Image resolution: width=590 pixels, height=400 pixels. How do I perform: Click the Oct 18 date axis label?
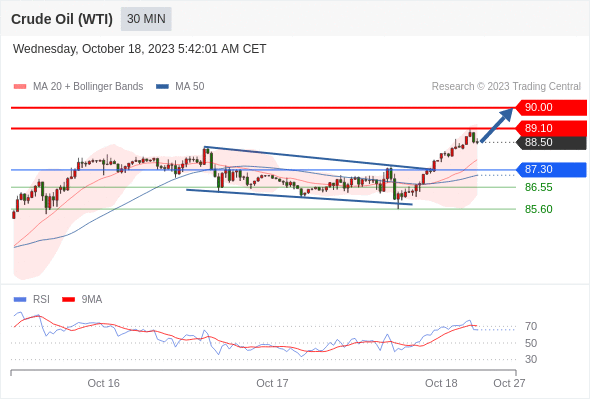tap(441, 383)
